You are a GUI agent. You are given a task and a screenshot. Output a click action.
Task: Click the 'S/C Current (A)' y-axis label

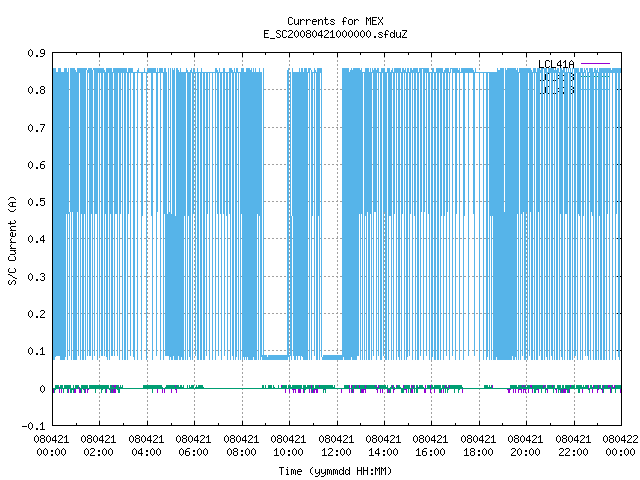point(12,240)
